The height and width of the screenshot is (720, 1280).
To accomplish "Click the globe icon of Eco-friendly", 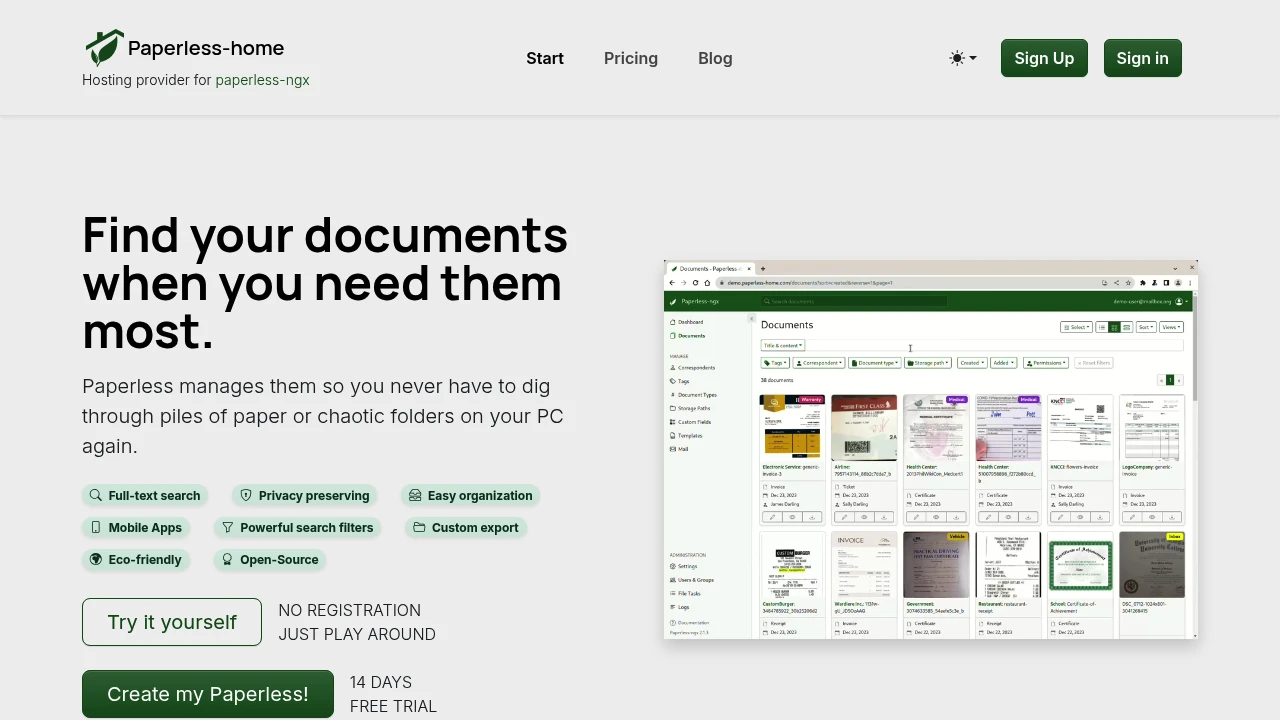I will 96,559.
